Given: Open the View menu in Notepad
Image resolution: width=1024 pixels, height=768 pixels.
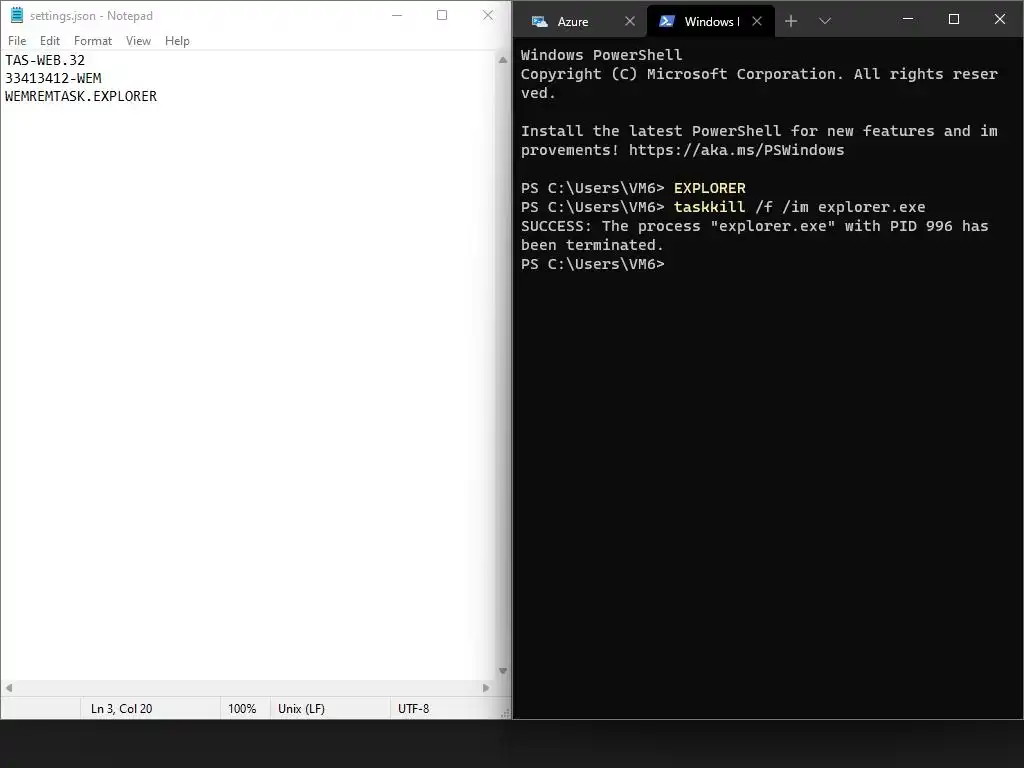Looking at the screenshot, I should tap(138, 40).
